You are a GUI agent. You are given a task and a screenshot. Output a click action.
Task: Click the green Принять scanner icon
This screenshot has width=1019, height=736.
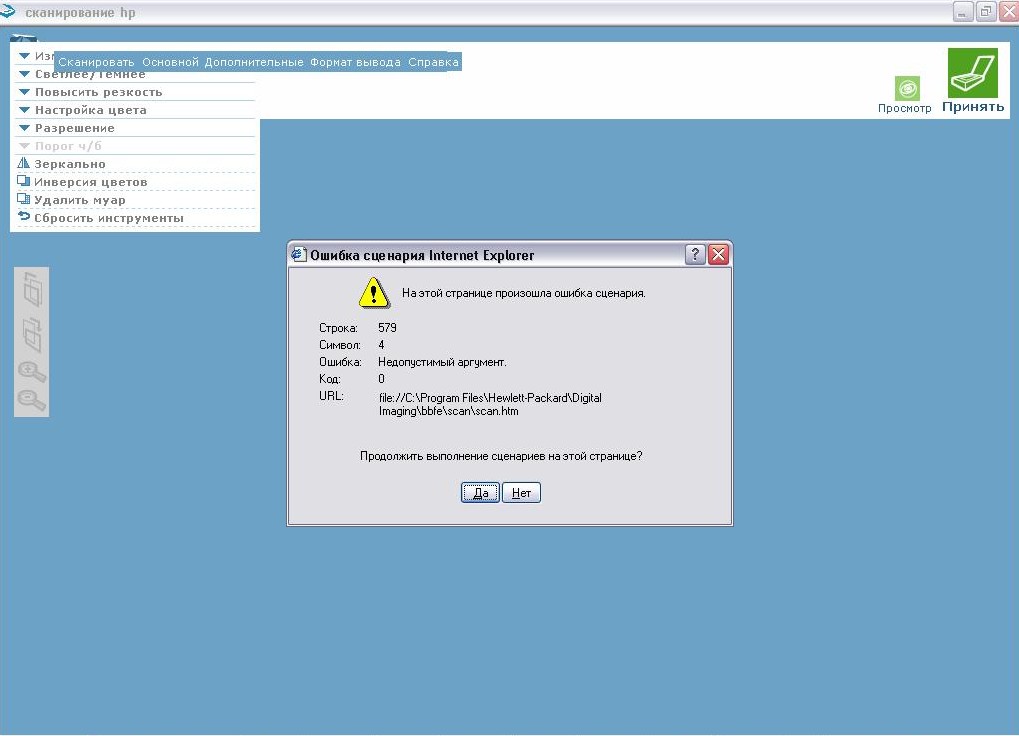(972, 73)
